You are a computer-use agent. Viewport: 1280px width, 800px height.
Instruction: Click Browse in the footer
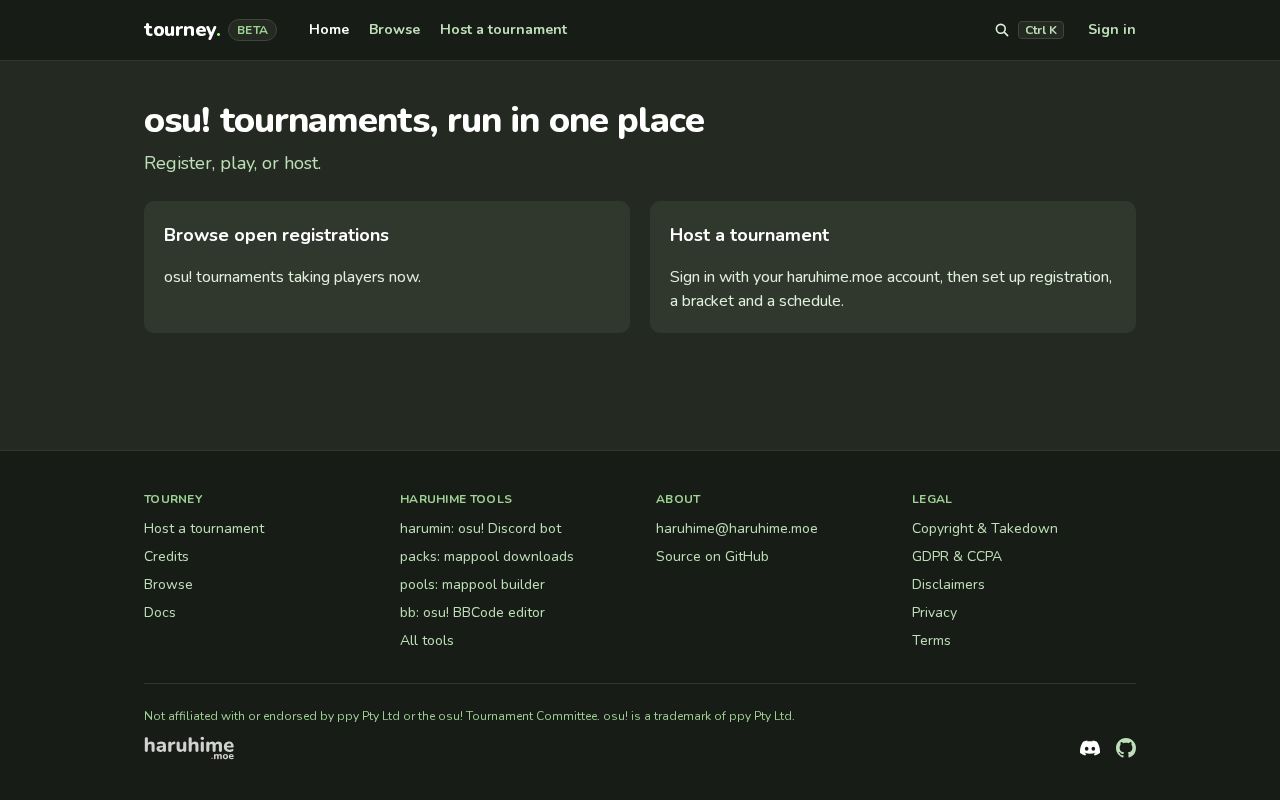click(x=168, y=584)
